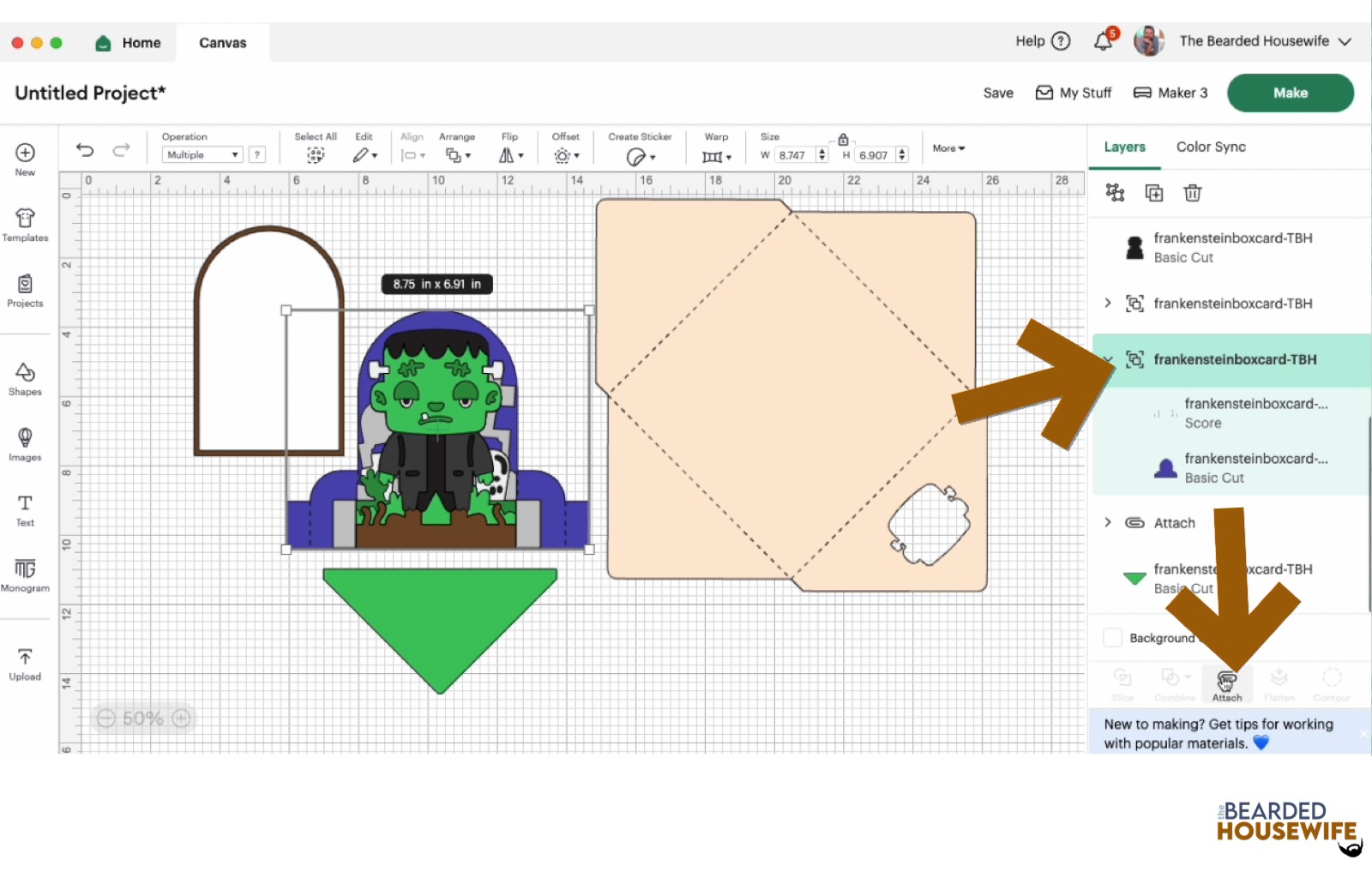Click the Undo arrow
Image resolution: width=1372 pixels, height=872 pixels.
(x=85, y=151)
